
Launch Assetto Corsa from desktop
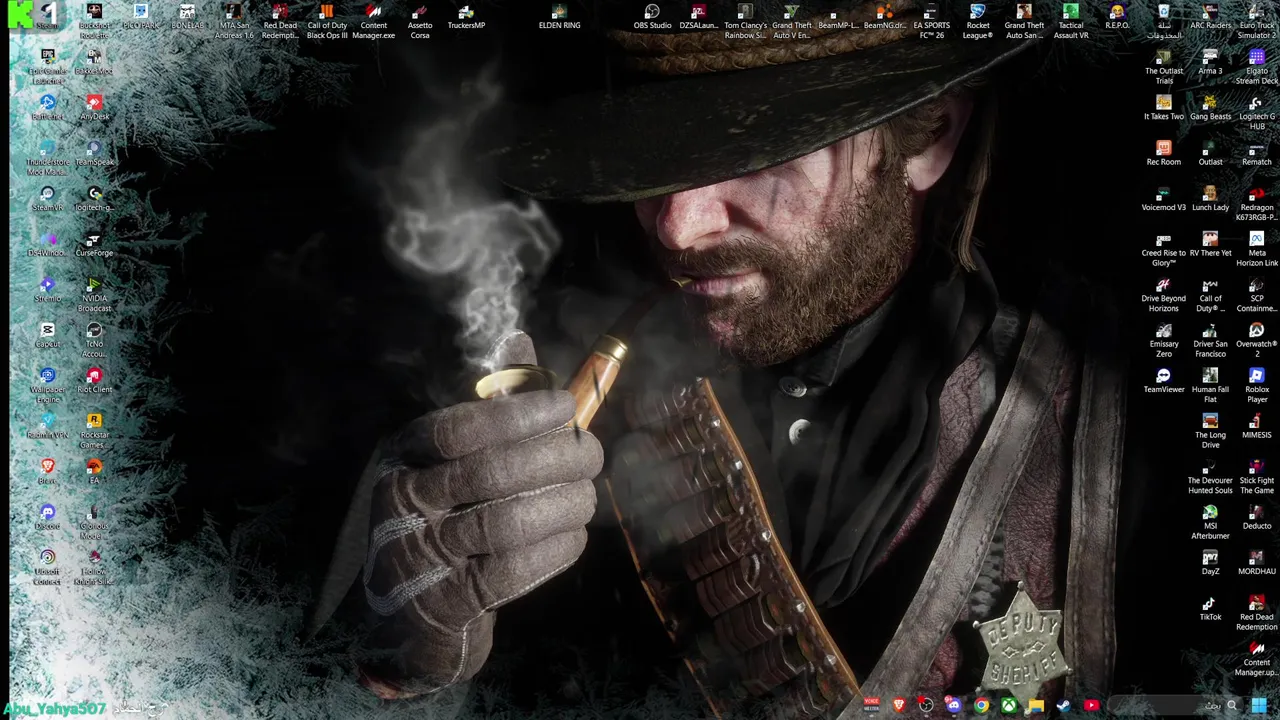420,21
